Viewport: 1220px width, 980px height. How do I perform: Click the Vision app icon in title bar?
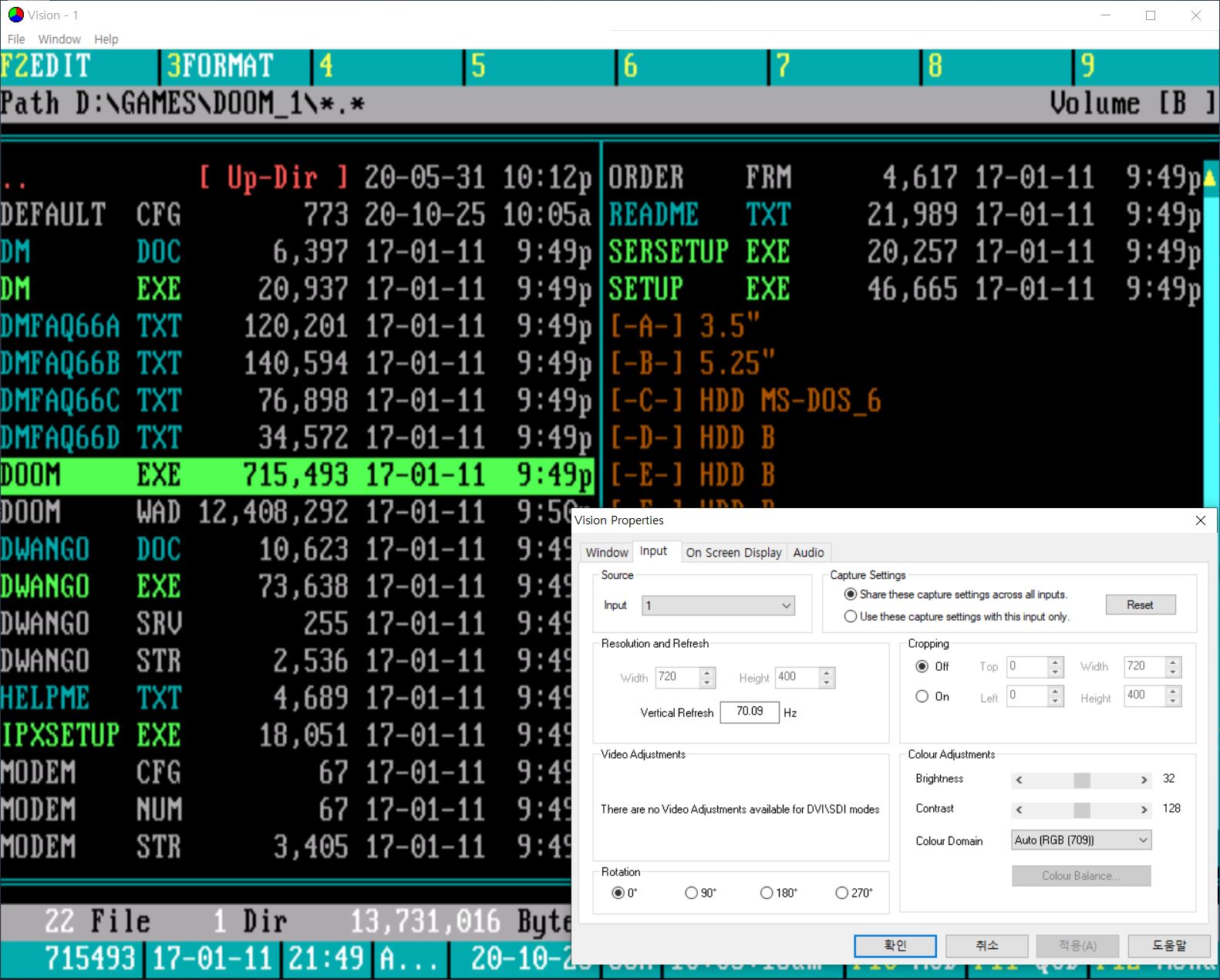coord(15,15)
